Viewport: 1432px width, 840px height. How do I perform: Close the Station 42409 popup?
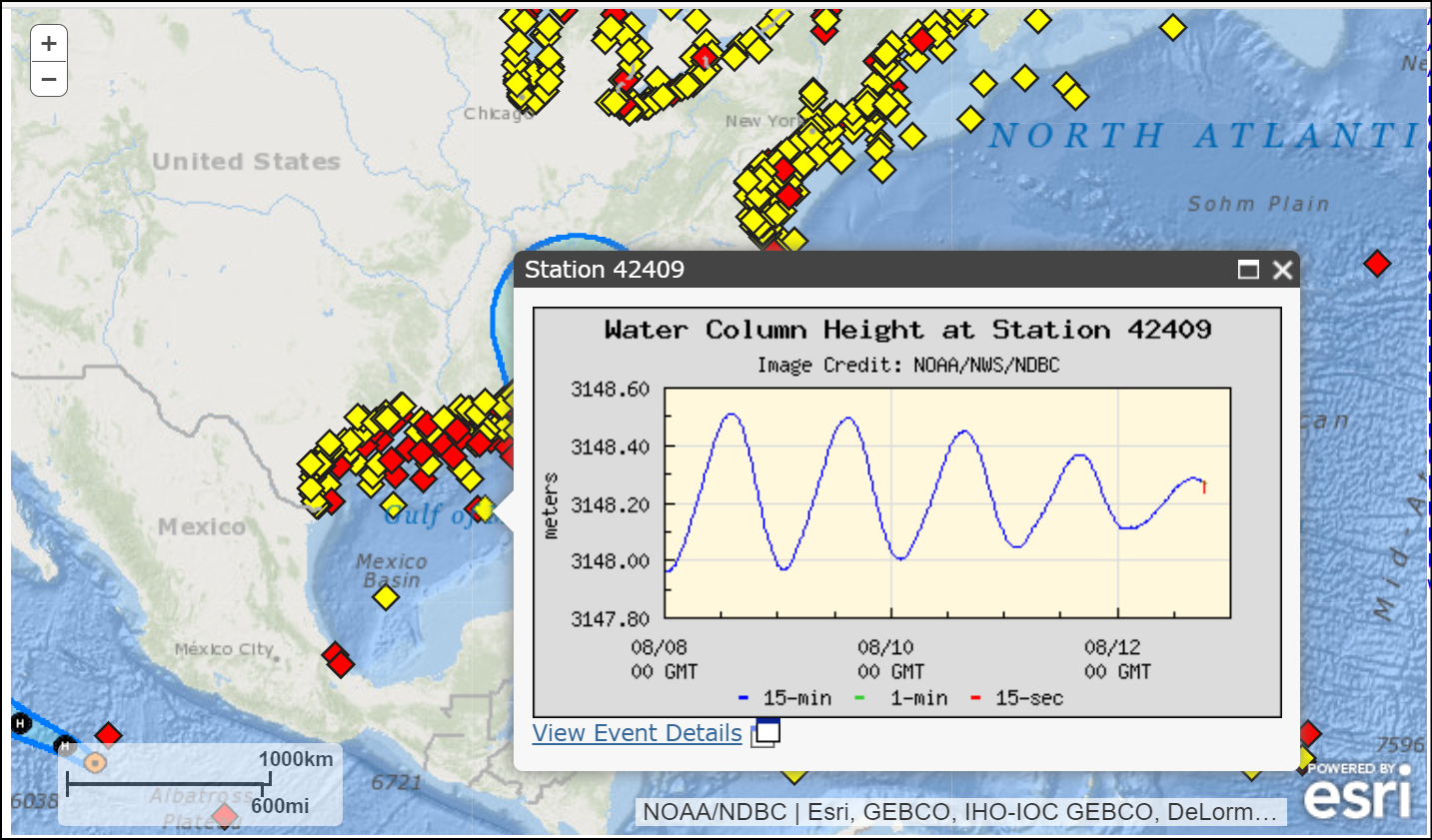[1283, 270]
